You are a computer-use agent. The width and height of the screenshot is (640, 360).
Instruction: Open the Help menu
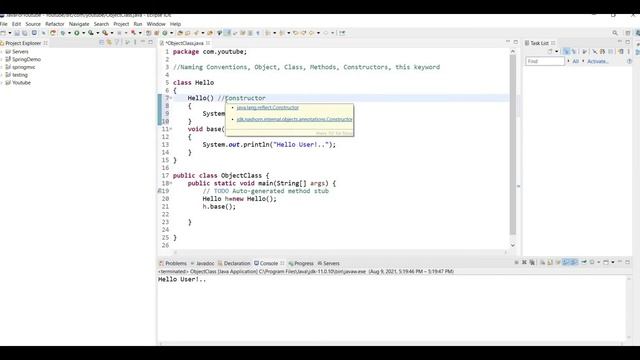[x=176, y=24]
